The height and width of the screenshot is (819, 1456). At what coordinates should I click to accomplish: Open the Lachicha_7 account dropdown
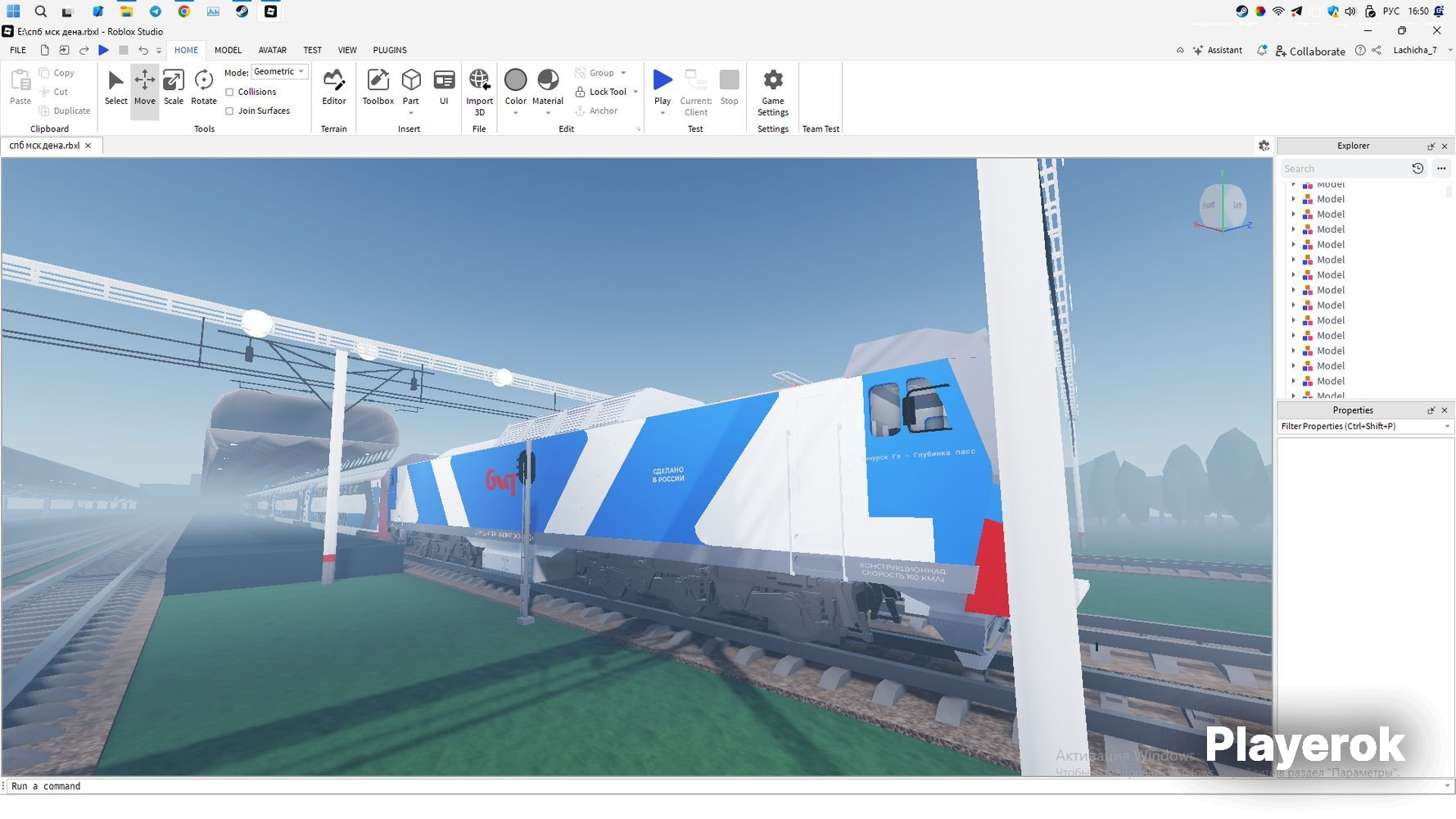pyautogui.click(x=1450, y=50)
